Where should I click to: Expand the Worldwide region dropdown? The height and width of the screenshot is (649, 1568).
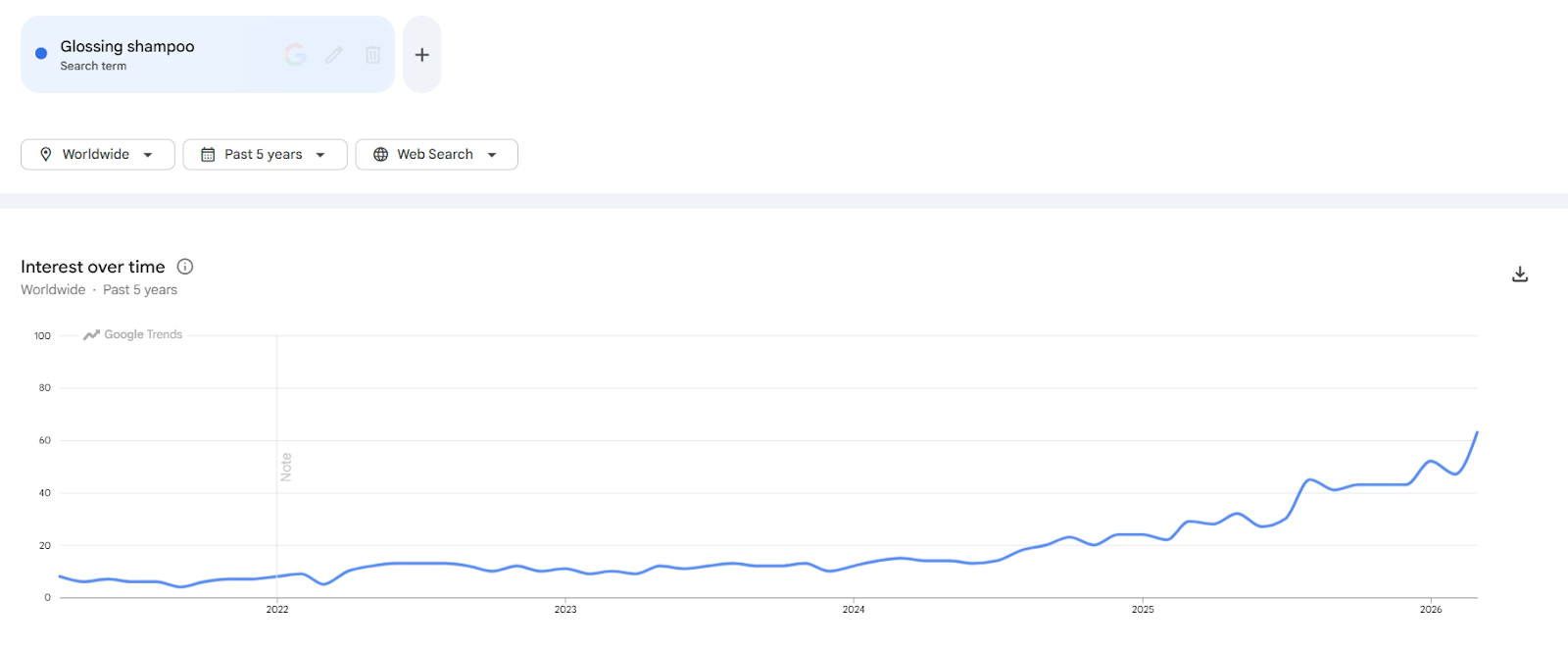(x=148, y=155)
